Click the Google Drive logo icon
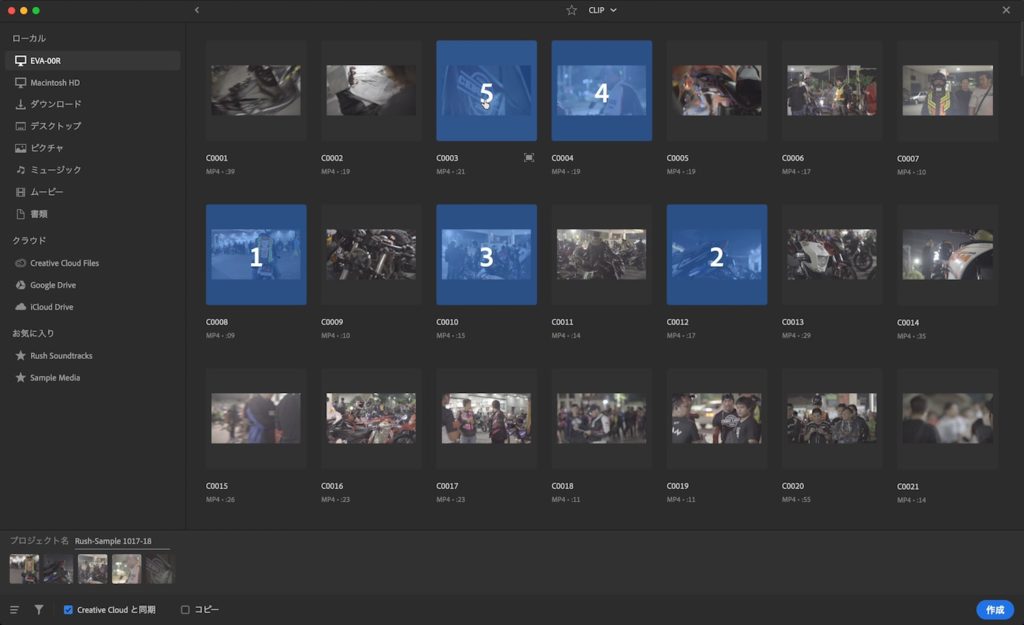Image resolution: width=1024 pixels, height=625 pixels. click(x=20, y=285)
